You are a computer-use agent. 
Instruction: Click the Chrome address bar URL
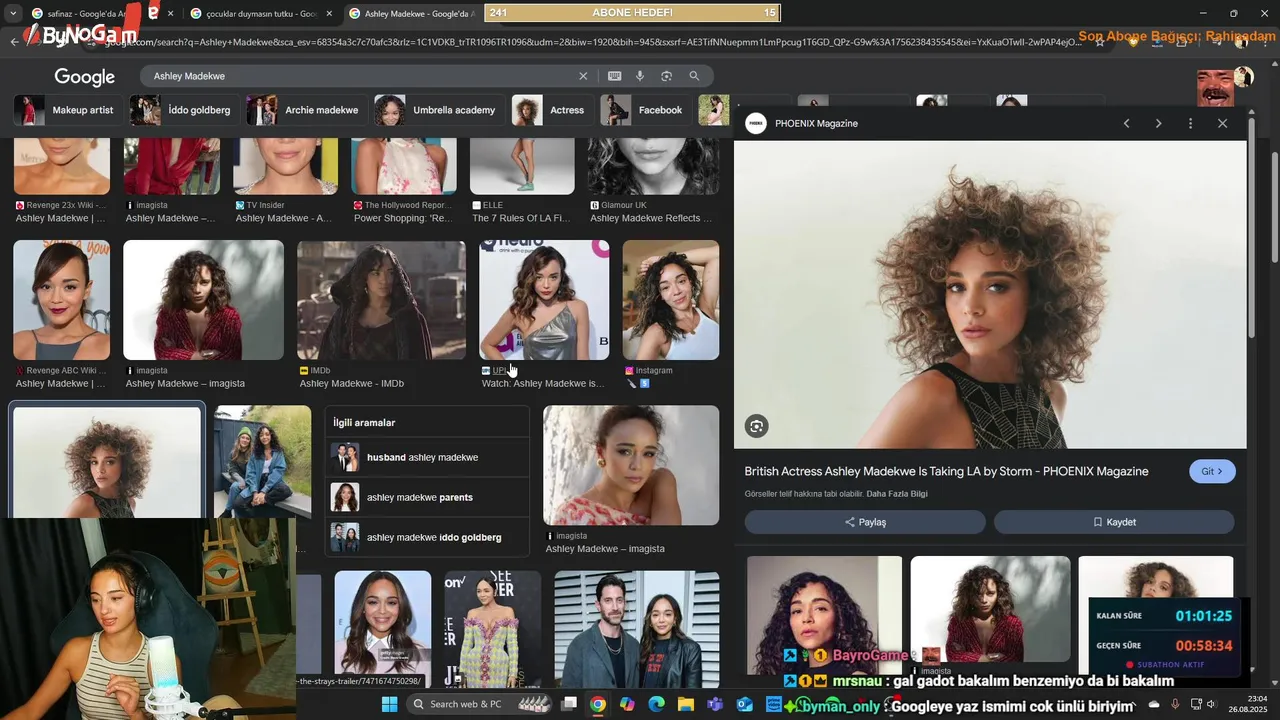point(590,42)
